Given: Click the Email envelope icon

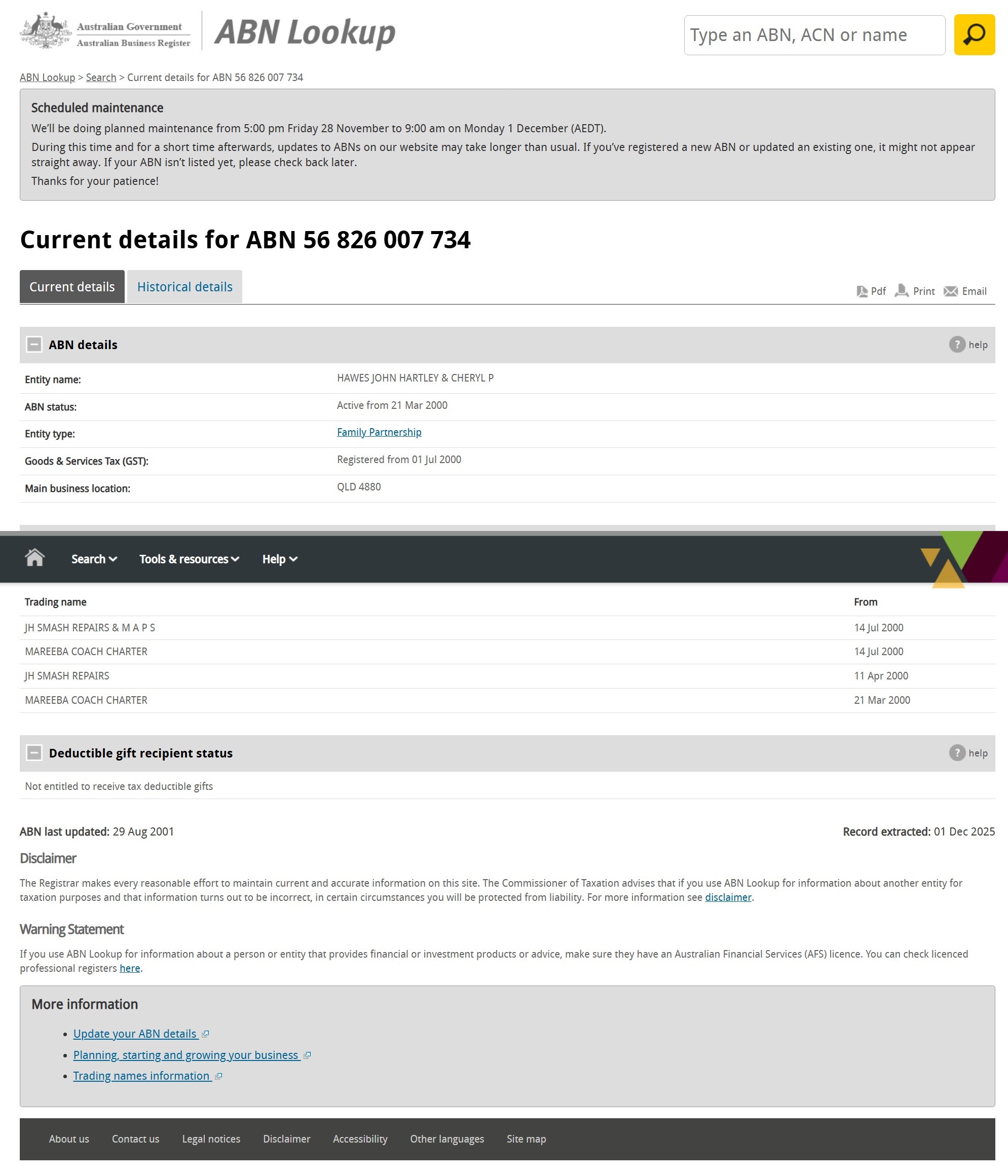Looking at the screenshot, I should point(950,291).
